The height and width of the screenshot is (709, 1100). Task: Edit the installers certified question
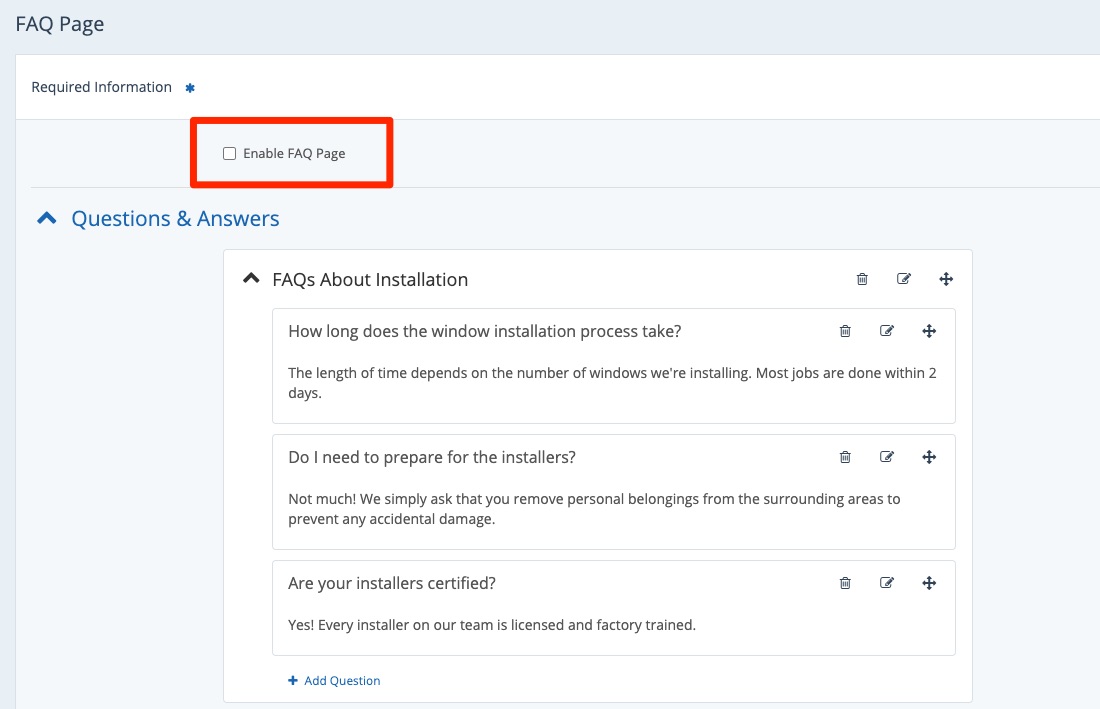click(x=887, y=583)
